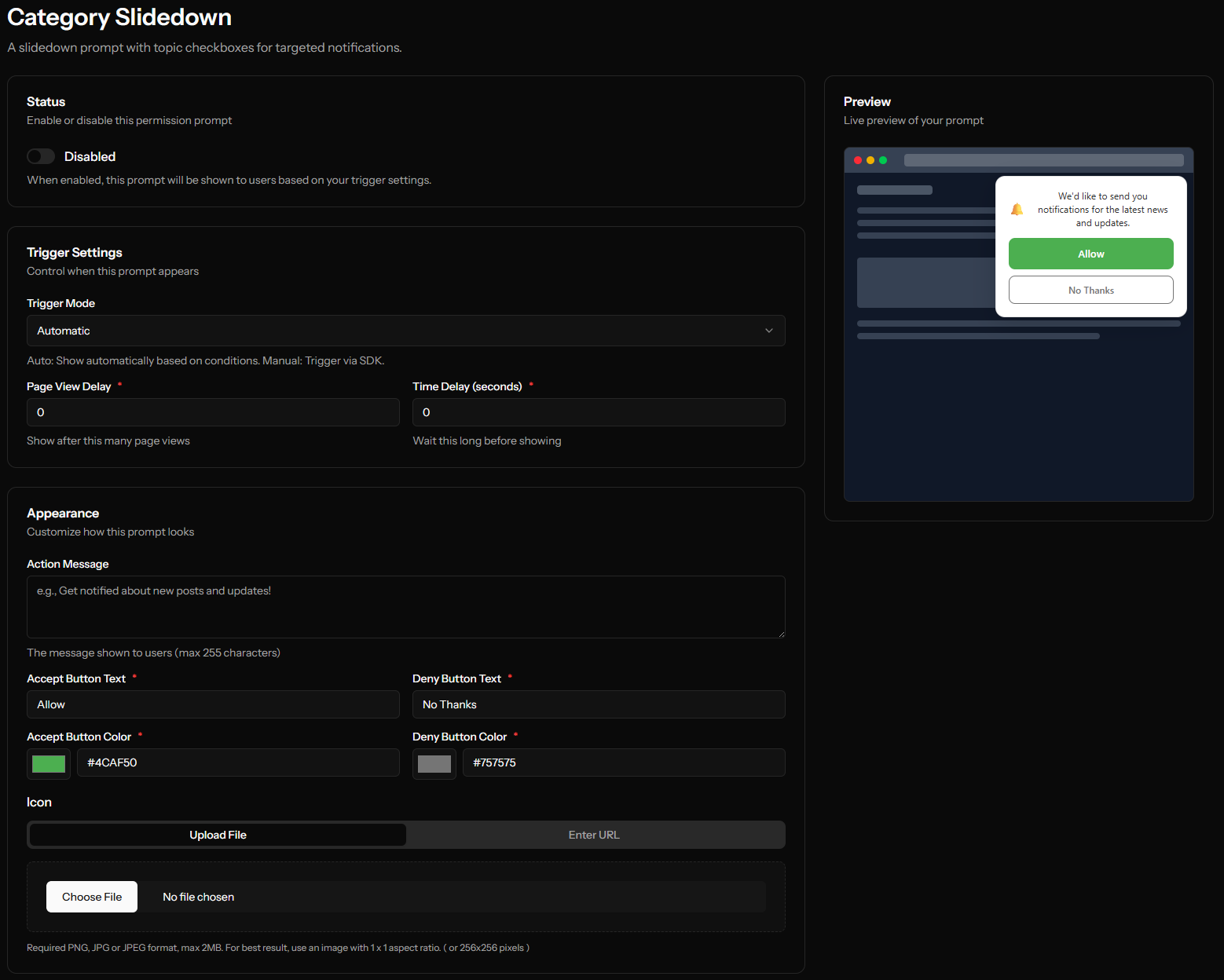This screenshot has width=1224, height=980.
Task: Click the Time Delay seconds input
Action: [598, 411]
